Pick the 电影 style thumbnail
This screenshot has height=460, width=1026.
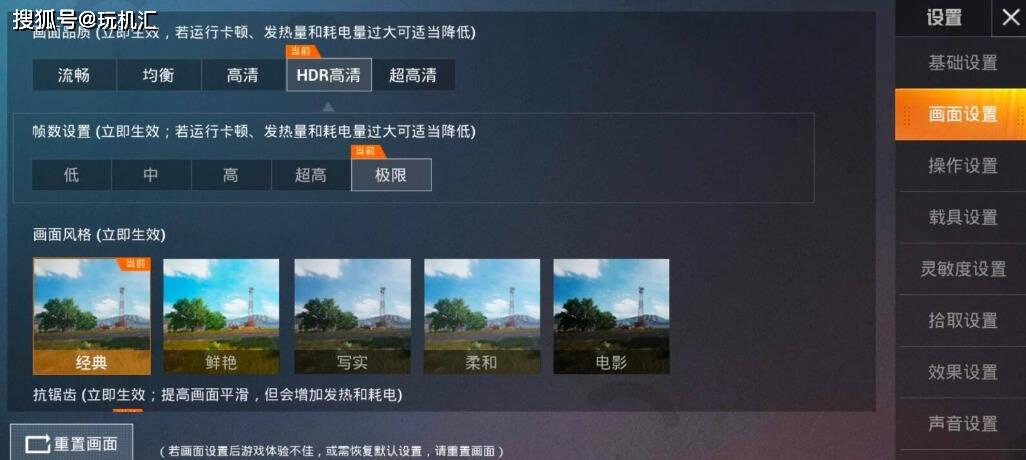611,316
